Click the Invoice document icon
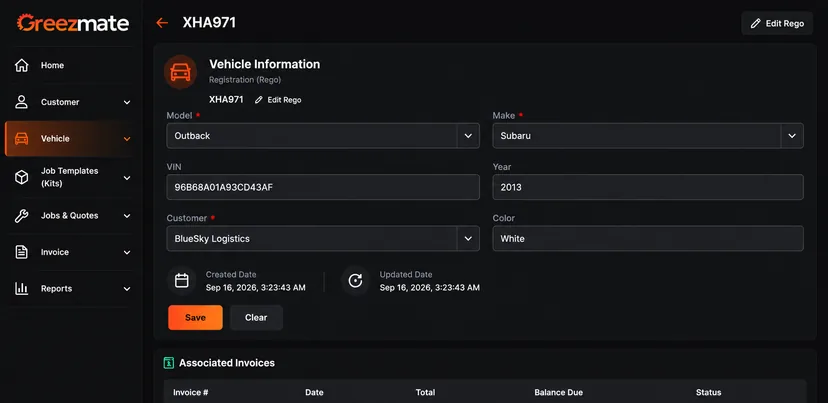Screen dimensions: 828x403 click(22, 252)
